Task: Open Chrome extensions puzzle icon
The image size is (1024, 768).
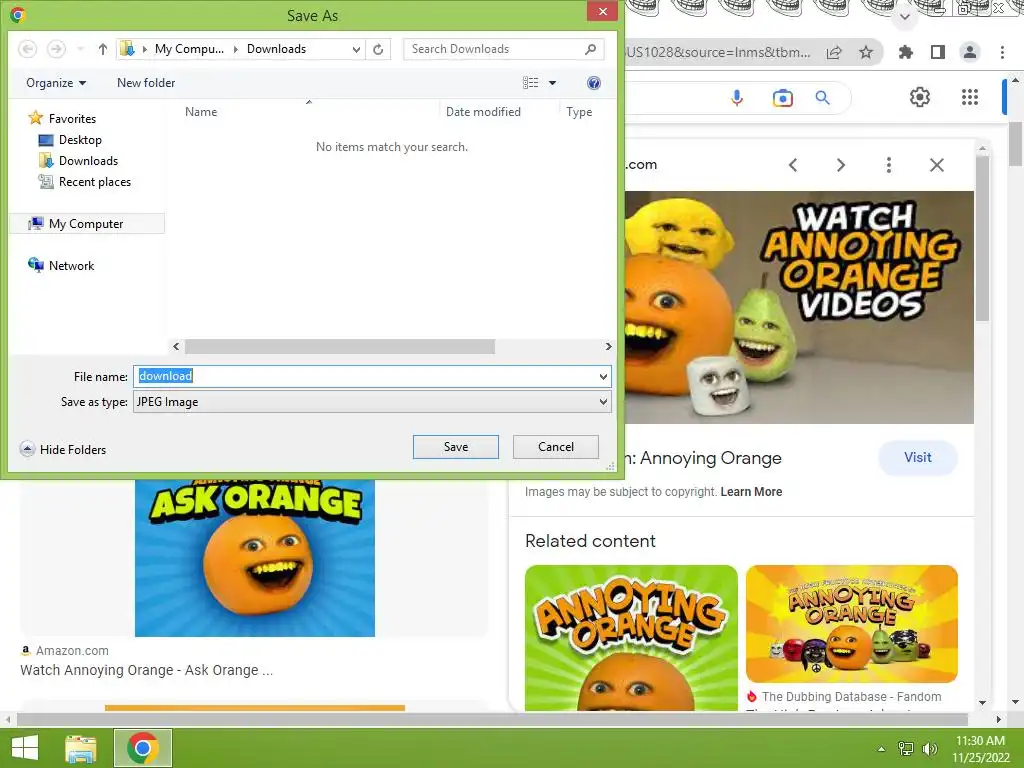Action: click(906, 52)
